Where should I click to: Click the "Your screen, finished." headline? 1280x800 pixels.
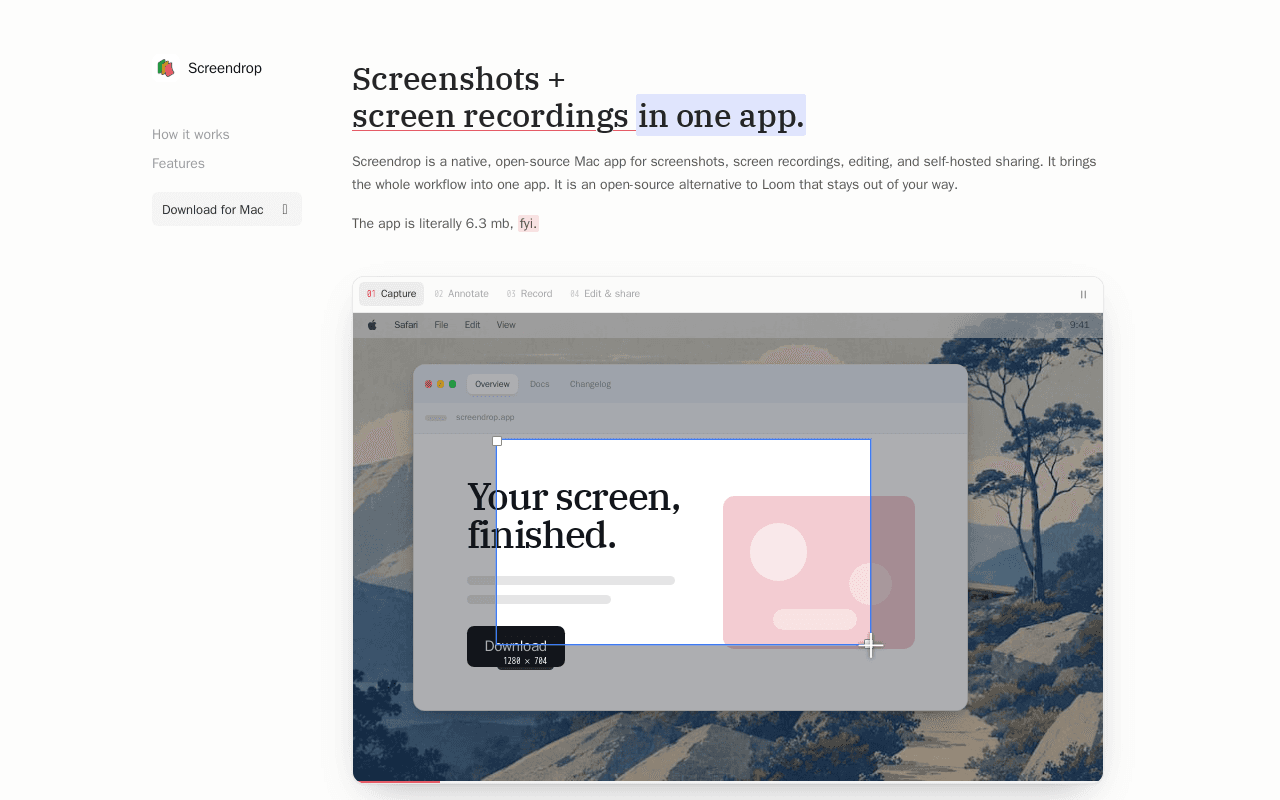point(574,516)
